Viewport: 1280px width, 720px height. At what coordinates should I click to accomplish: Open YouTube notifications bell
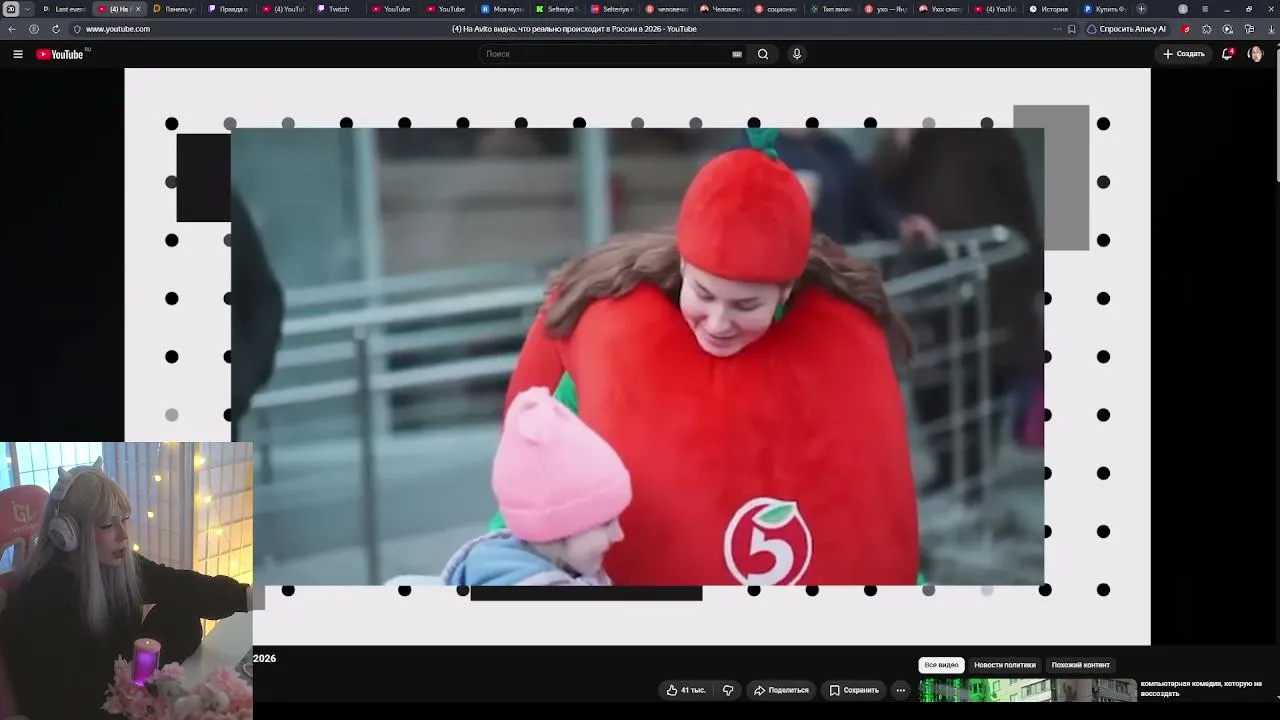click(1227, 54)
